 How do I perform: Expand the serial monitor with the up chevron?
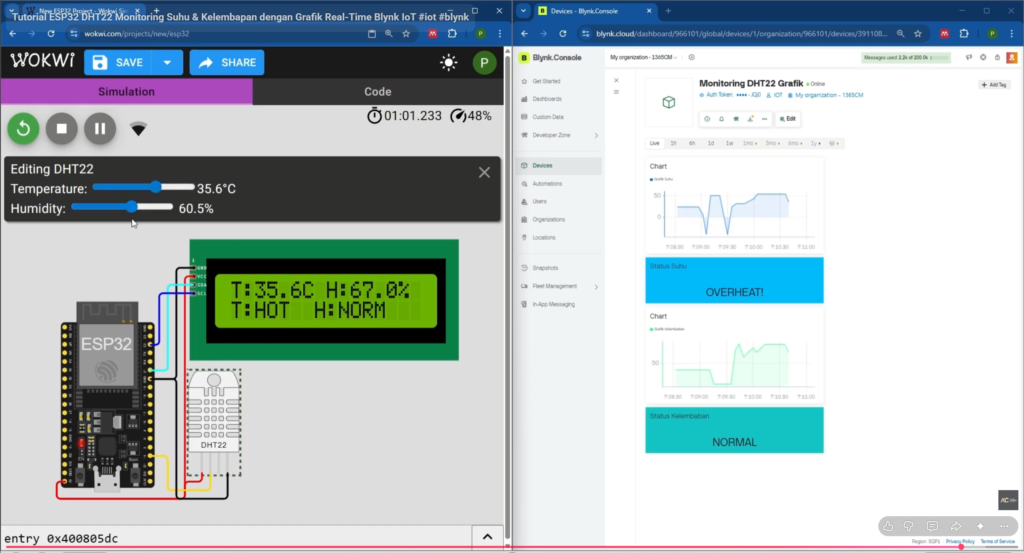(x=487, y=537)
